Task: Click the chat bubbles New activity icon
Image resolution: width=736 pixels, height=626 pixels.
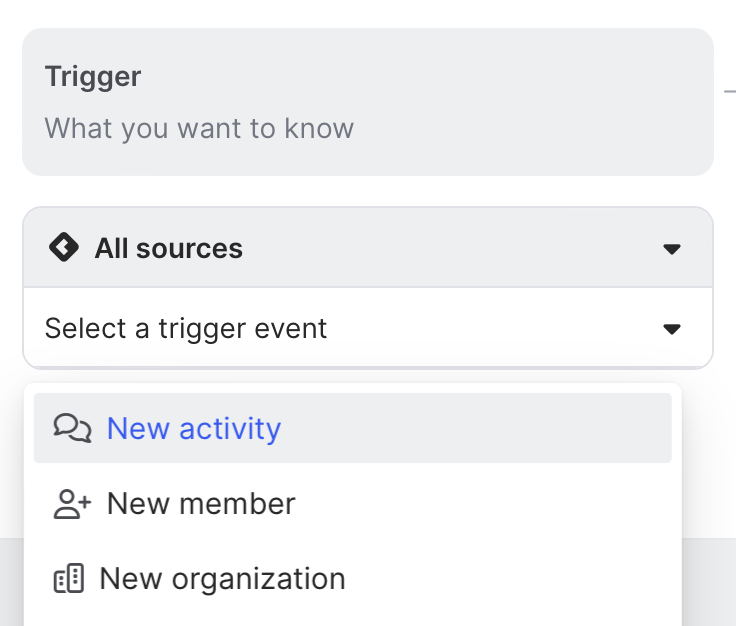Action: coord(72,428)
